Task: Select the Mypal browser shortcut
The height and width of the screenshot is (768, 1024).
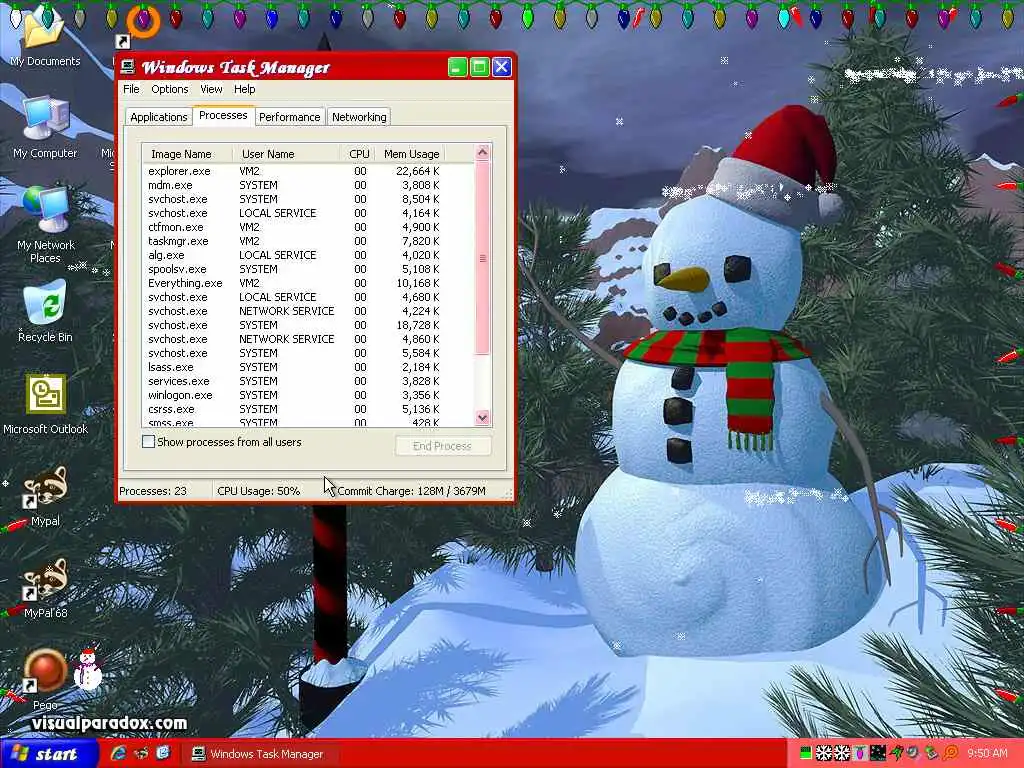Action: coord(45,496)
